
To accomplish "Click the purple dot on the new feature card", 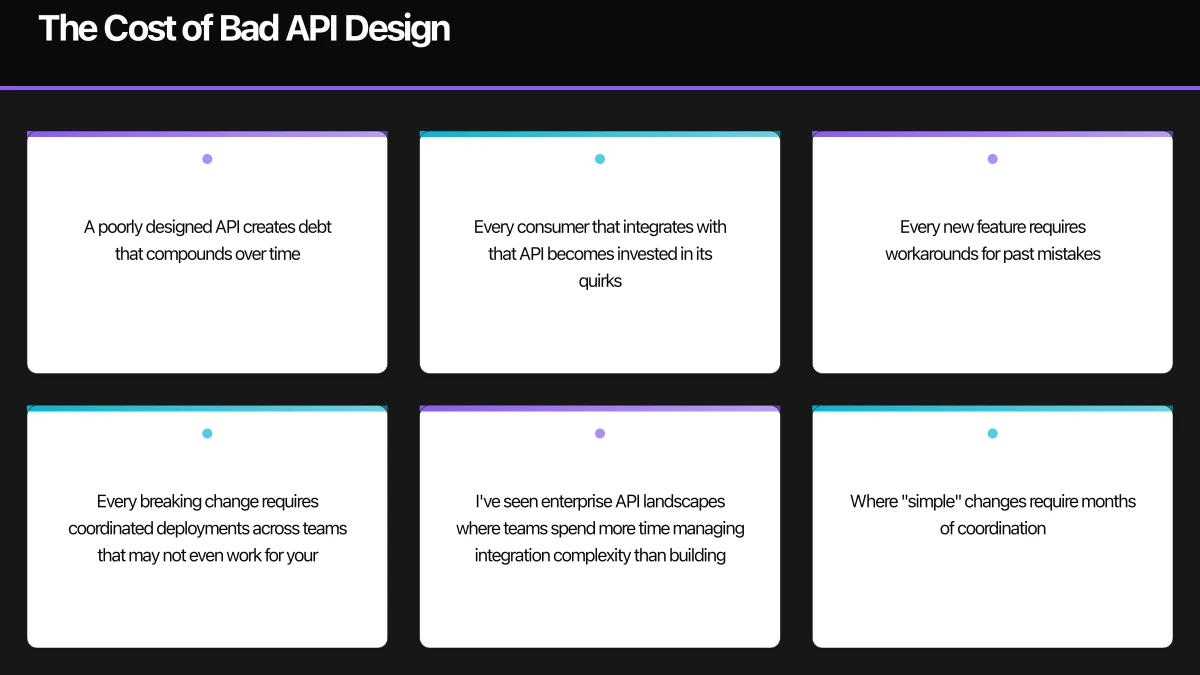I will click(992, 157).
